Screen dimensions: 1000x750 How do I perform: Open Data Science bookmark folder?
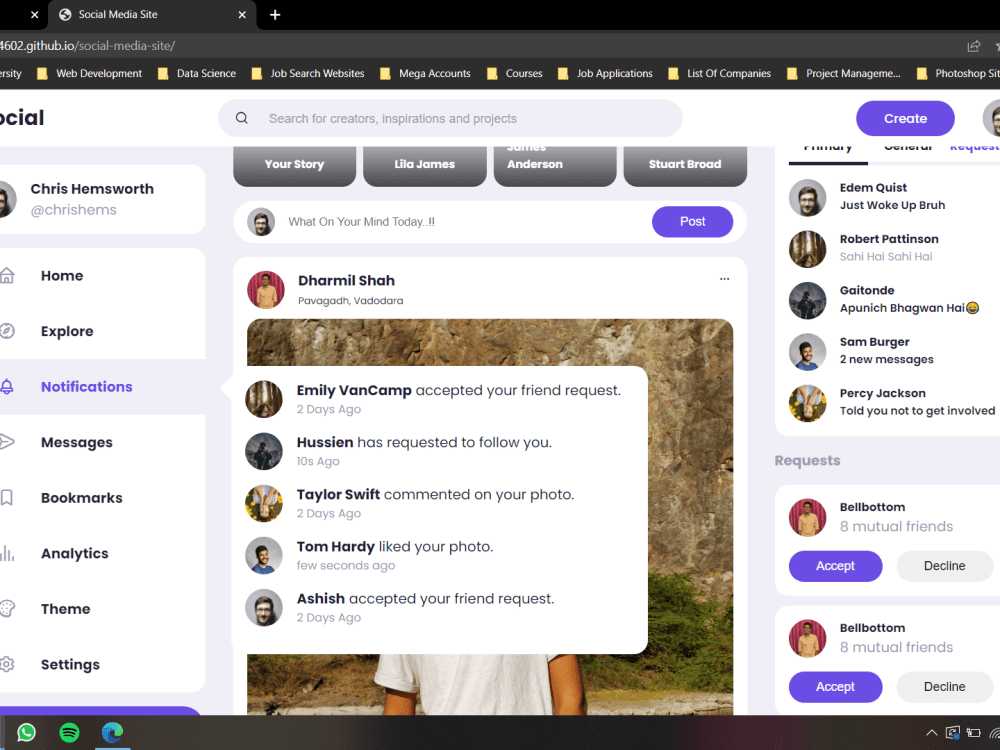pos(197,73)
